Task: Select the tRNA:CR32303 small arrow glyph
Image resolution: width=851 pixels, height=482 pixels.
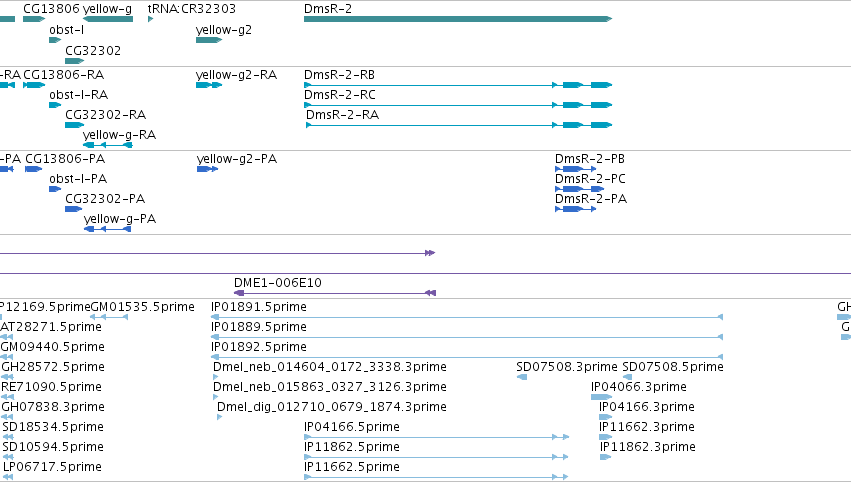Action: click(150, 19)
